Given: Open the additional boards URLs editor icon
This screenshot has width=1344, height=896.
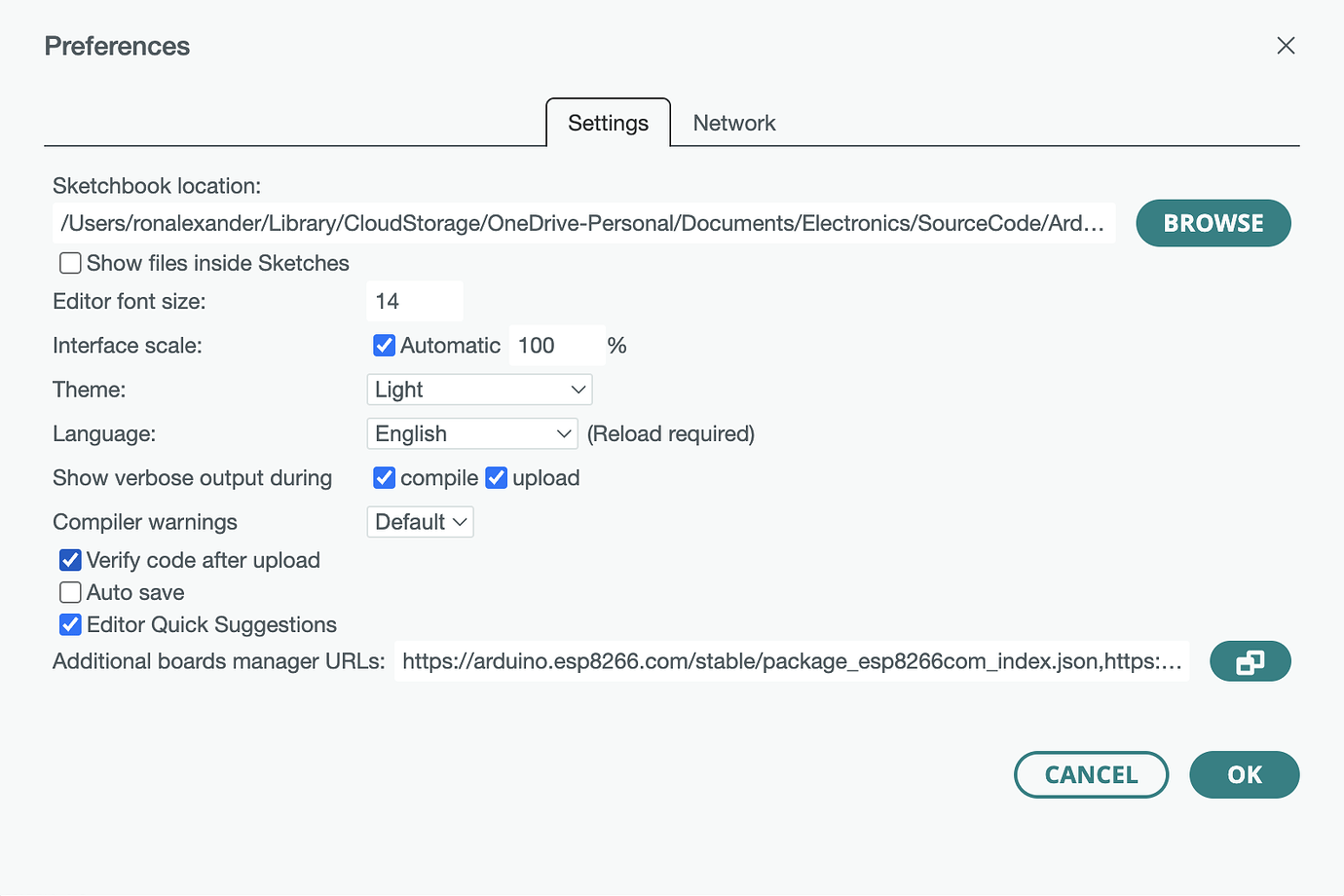Looking at the screenshot, I should pos(1250,662).
